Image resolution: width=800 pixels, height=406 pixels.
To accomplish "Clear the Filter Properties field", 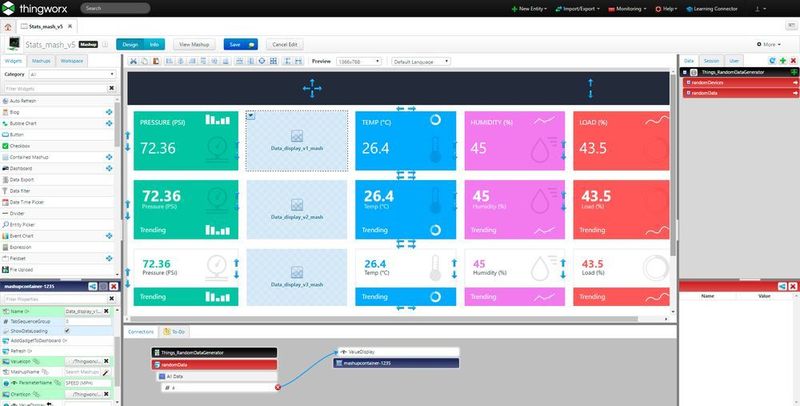I will (x=112, y=298).
